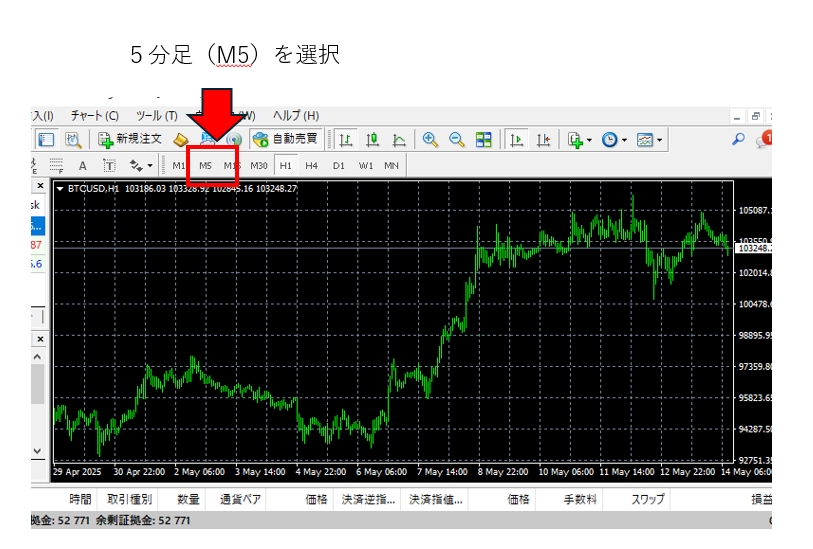The image size is (813, 549).
Task: Open the search magnifier icon
Action: 738,140
